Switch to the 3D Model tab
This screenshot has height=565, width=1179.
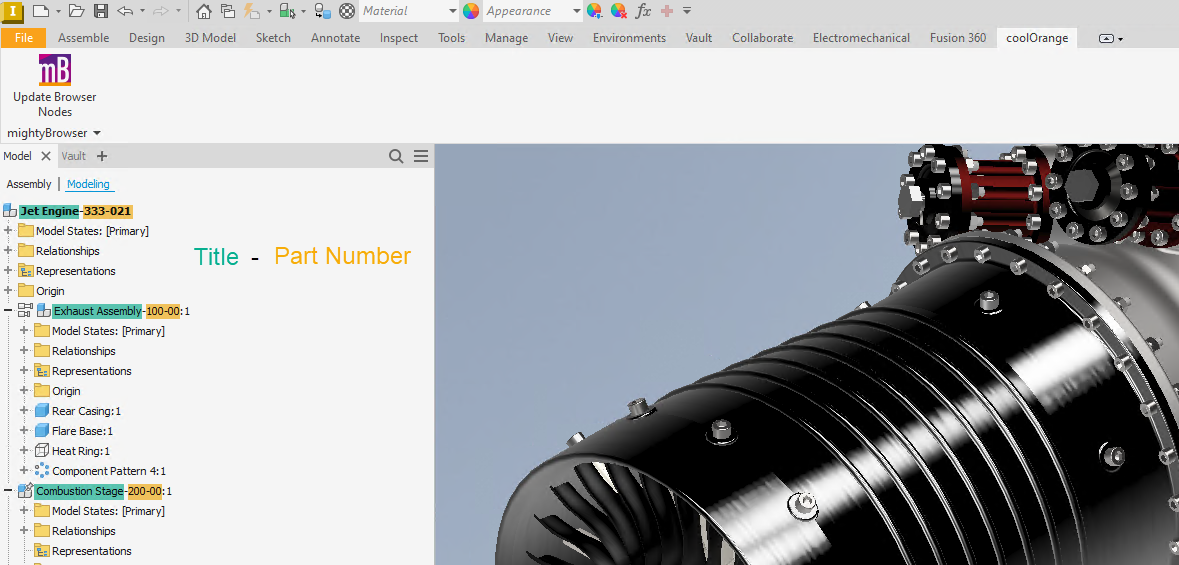pyautogui.click(x=211, y=38)
